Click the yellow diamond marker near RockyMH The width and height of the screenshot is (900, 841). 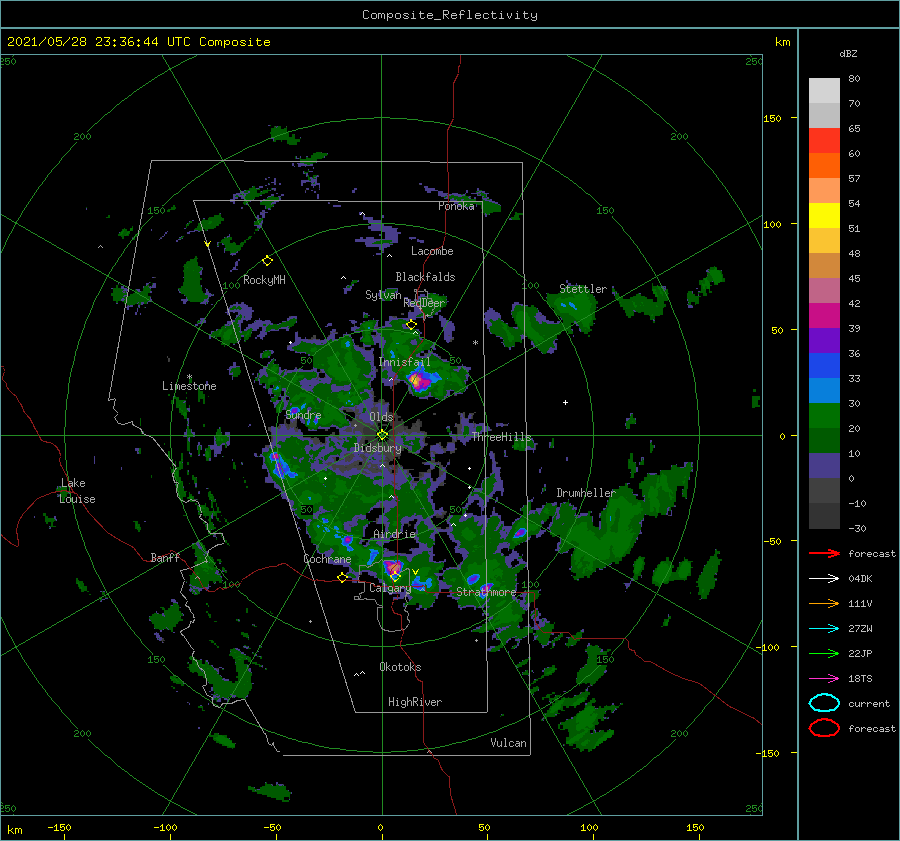click(x=267, y=261)
